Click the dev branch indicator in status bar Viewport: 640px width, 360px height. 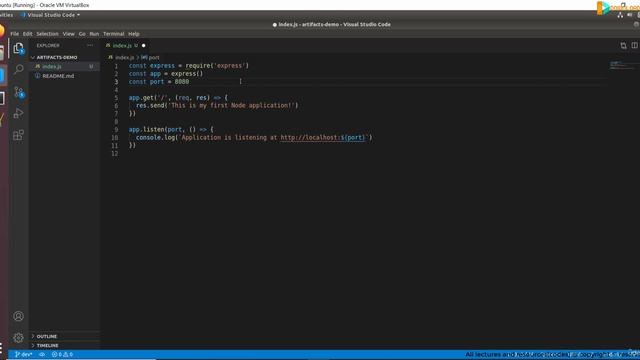click(x=23, y=354)
